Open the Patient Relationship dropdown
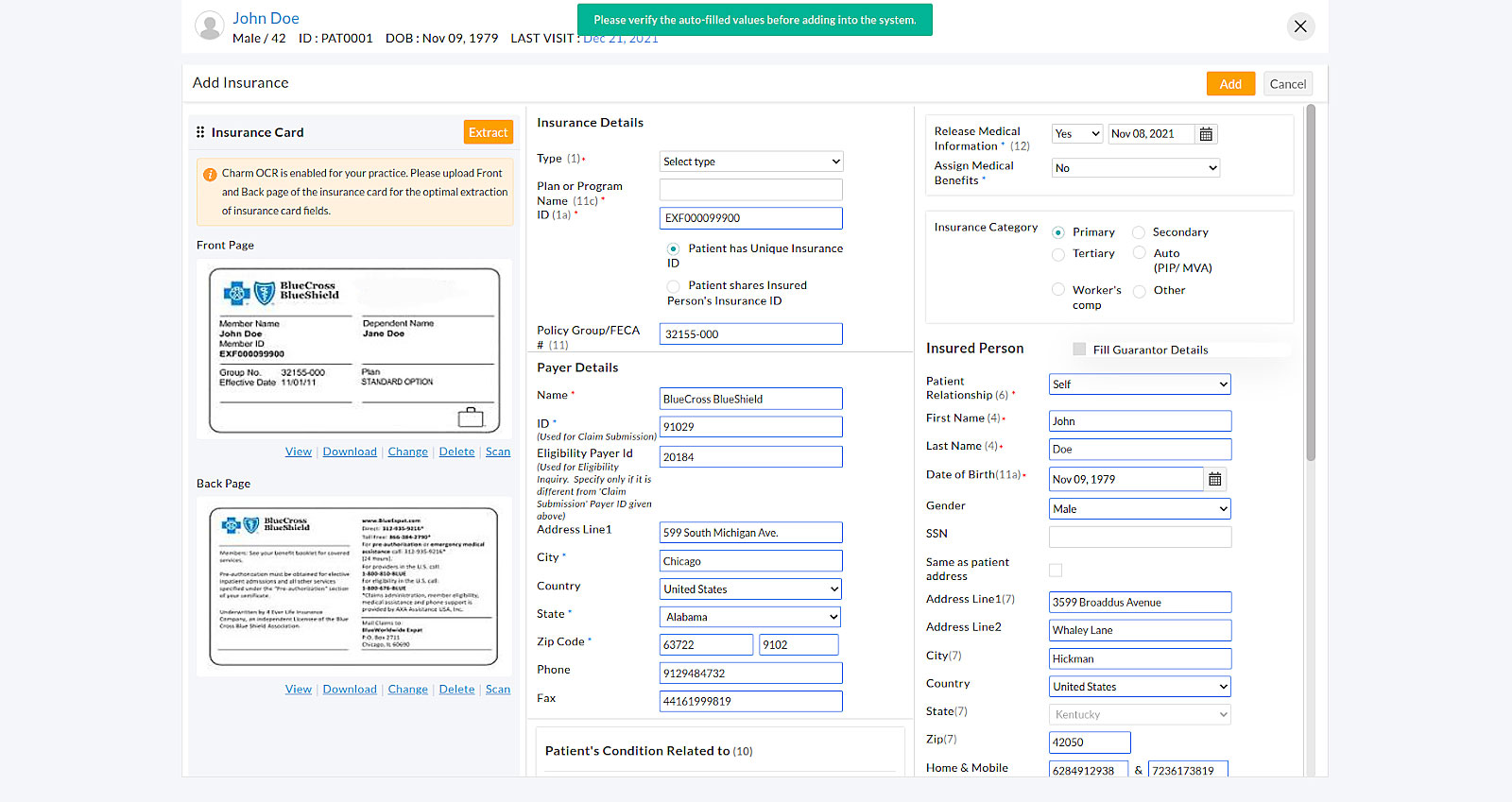The width and height of the screenshot is (1512, 802). (1140, 384)
